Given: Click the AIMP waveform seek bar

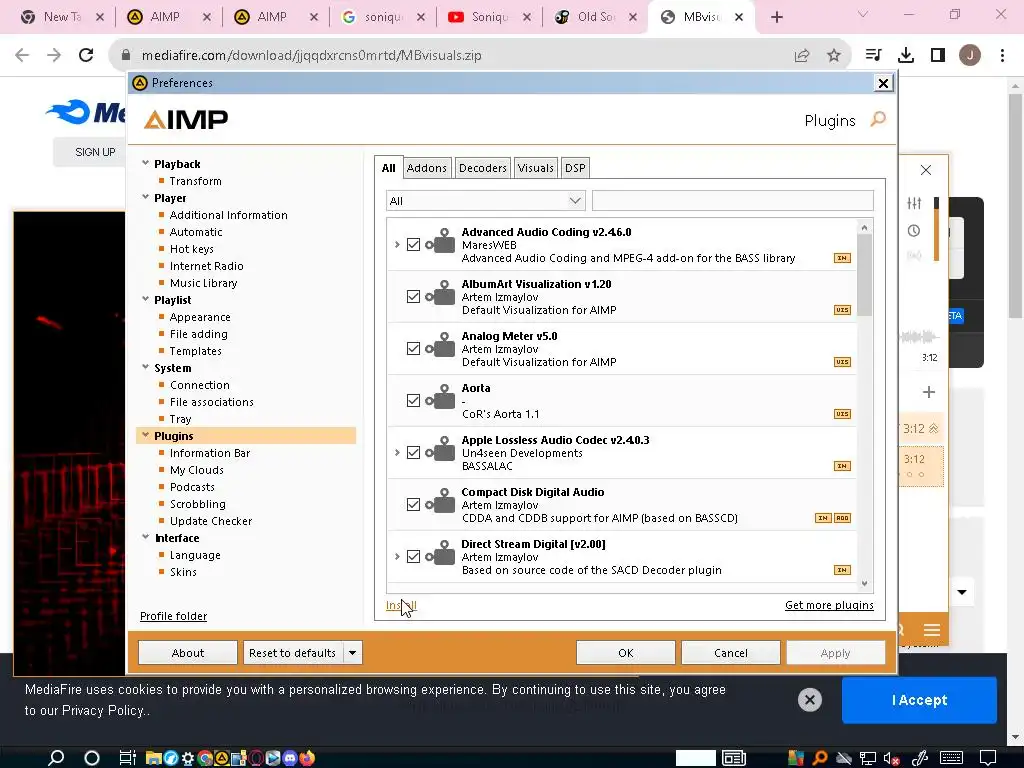Looking at the screenshot, I should coord(920,337).
